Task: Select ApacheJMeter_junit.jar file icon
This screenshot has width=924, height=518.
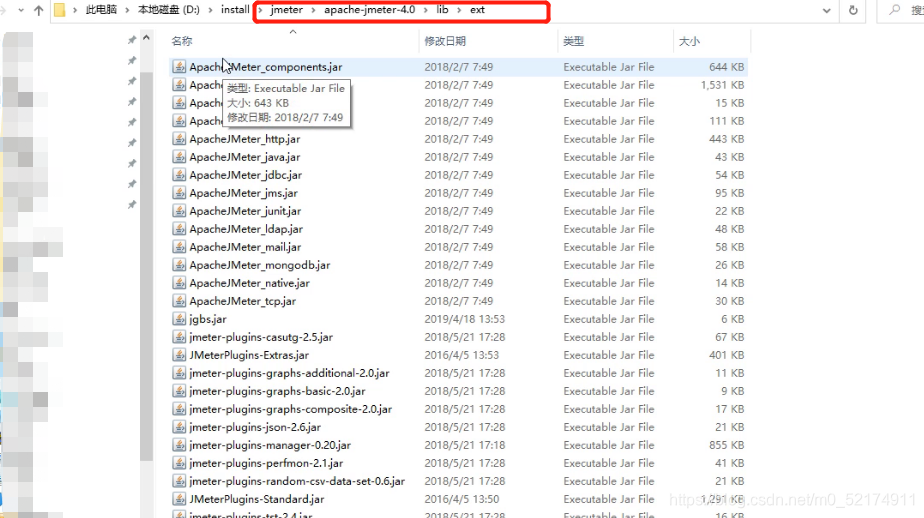Action: pos(179,211)
